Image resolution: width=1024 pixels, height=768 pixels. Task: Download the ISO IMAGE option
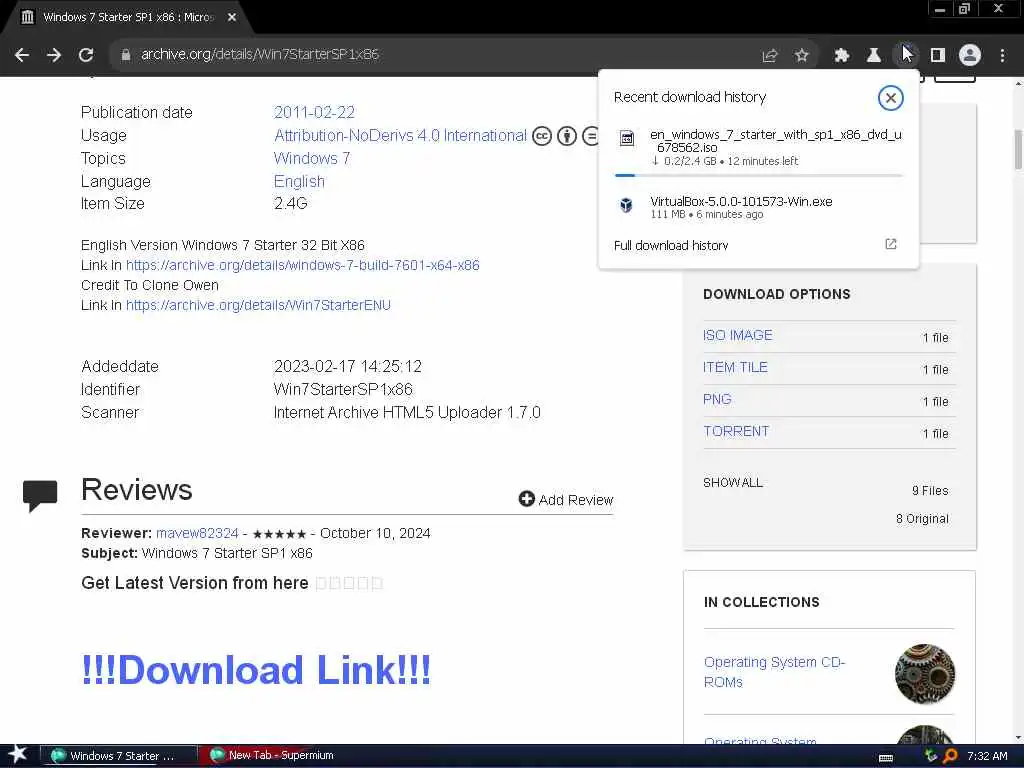[x=737, y=336]
